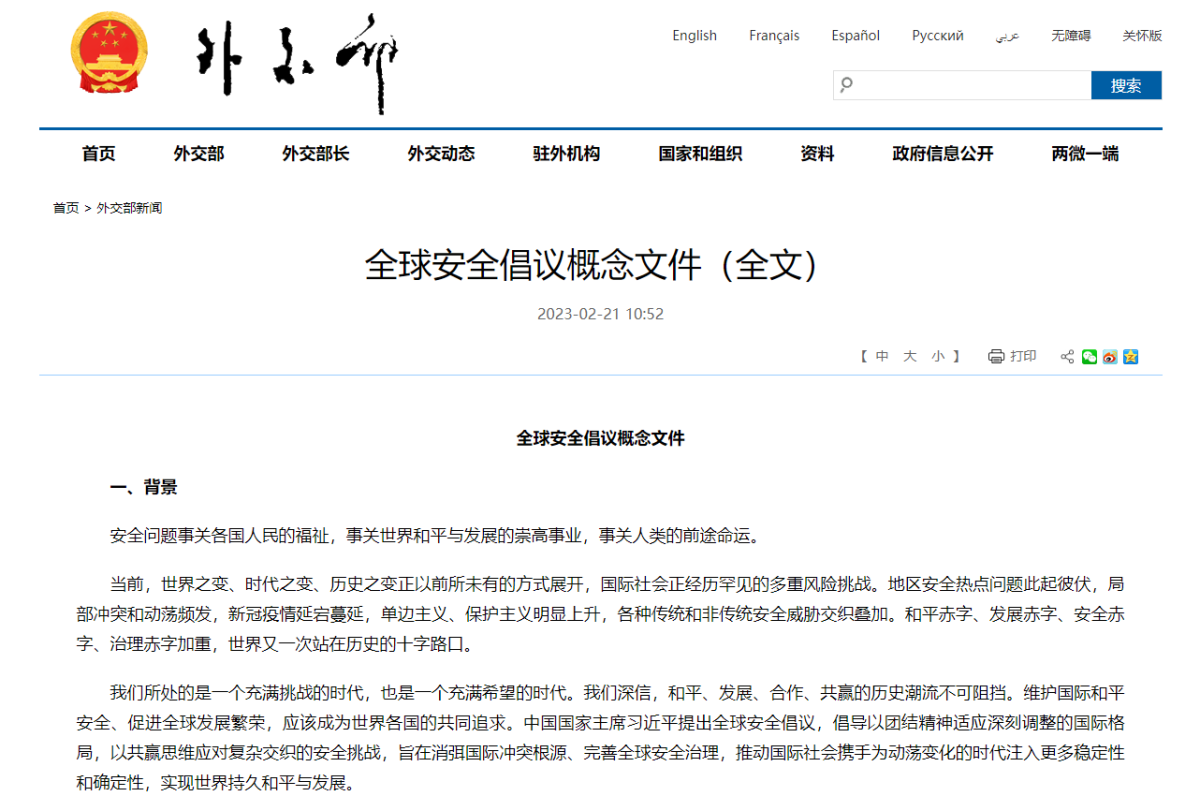Set font size to 大 (large)
The height and width of the screenshot is (811, 1200).
click(910, 357)
